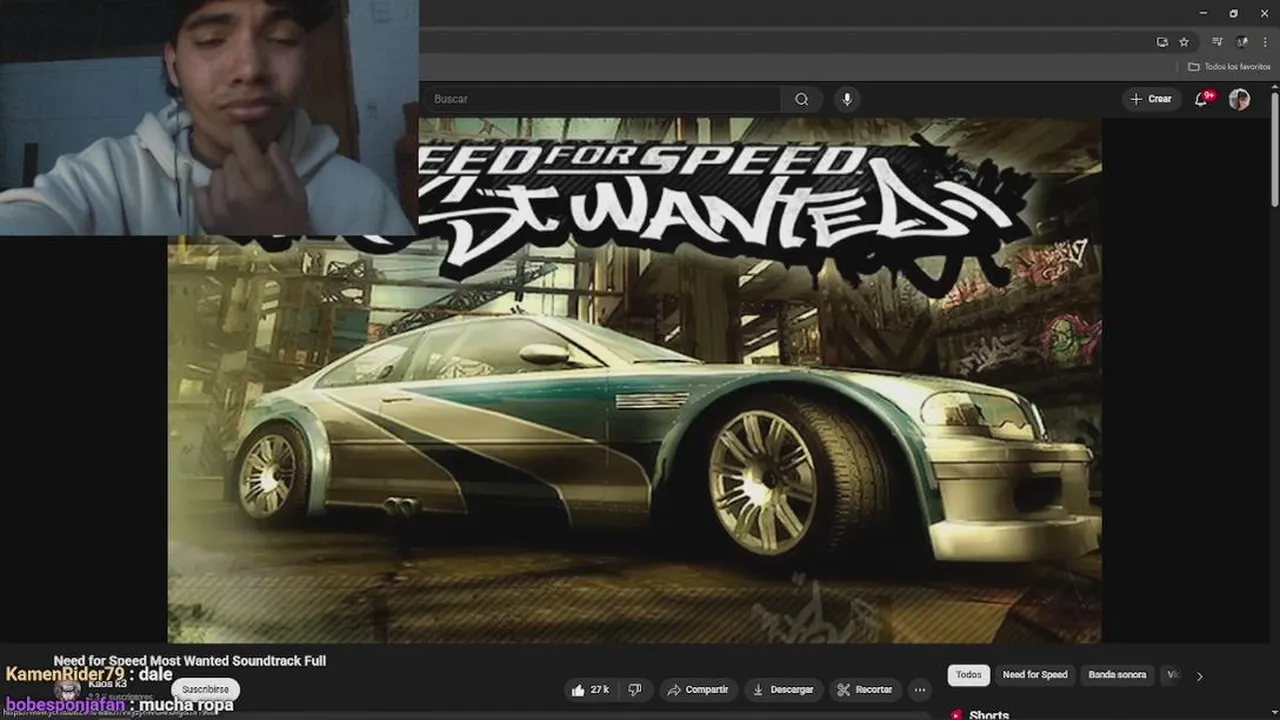The image size is (1280, 720).
Task: Click the bobesponjafan chat username
Action: [65, 705]
